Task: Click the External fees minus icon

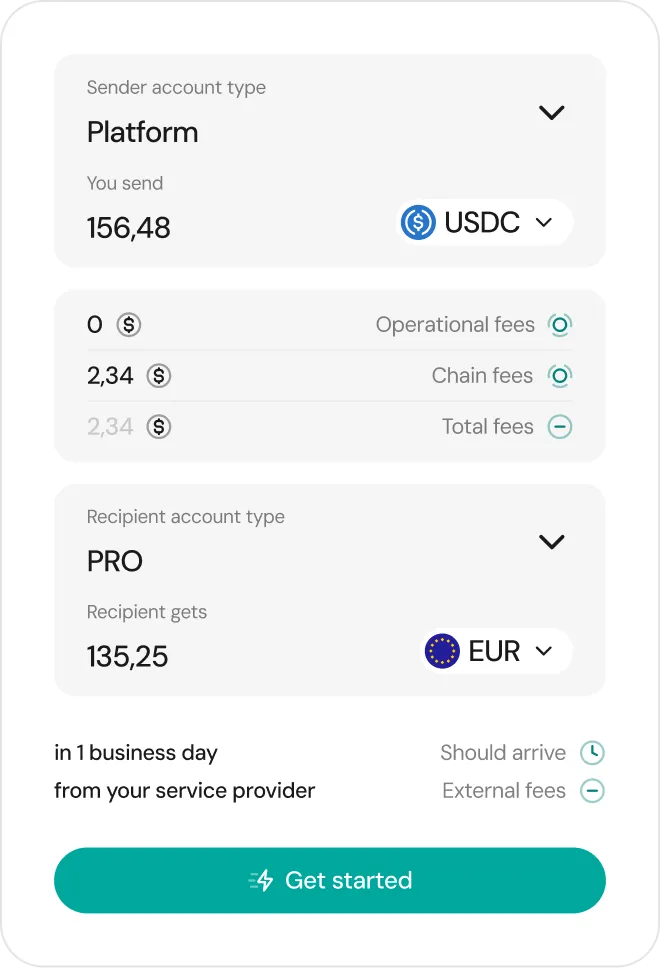Action: coord(593,791)
